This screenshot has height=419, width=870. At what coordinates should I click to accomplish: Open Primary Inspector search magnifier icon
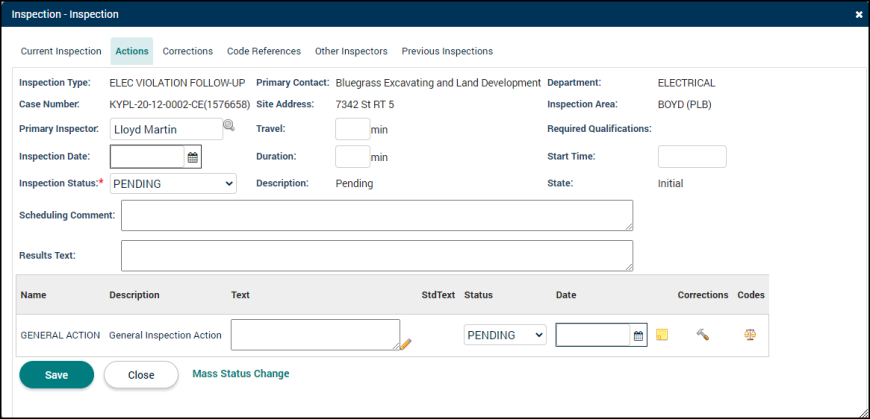(229, 125)
